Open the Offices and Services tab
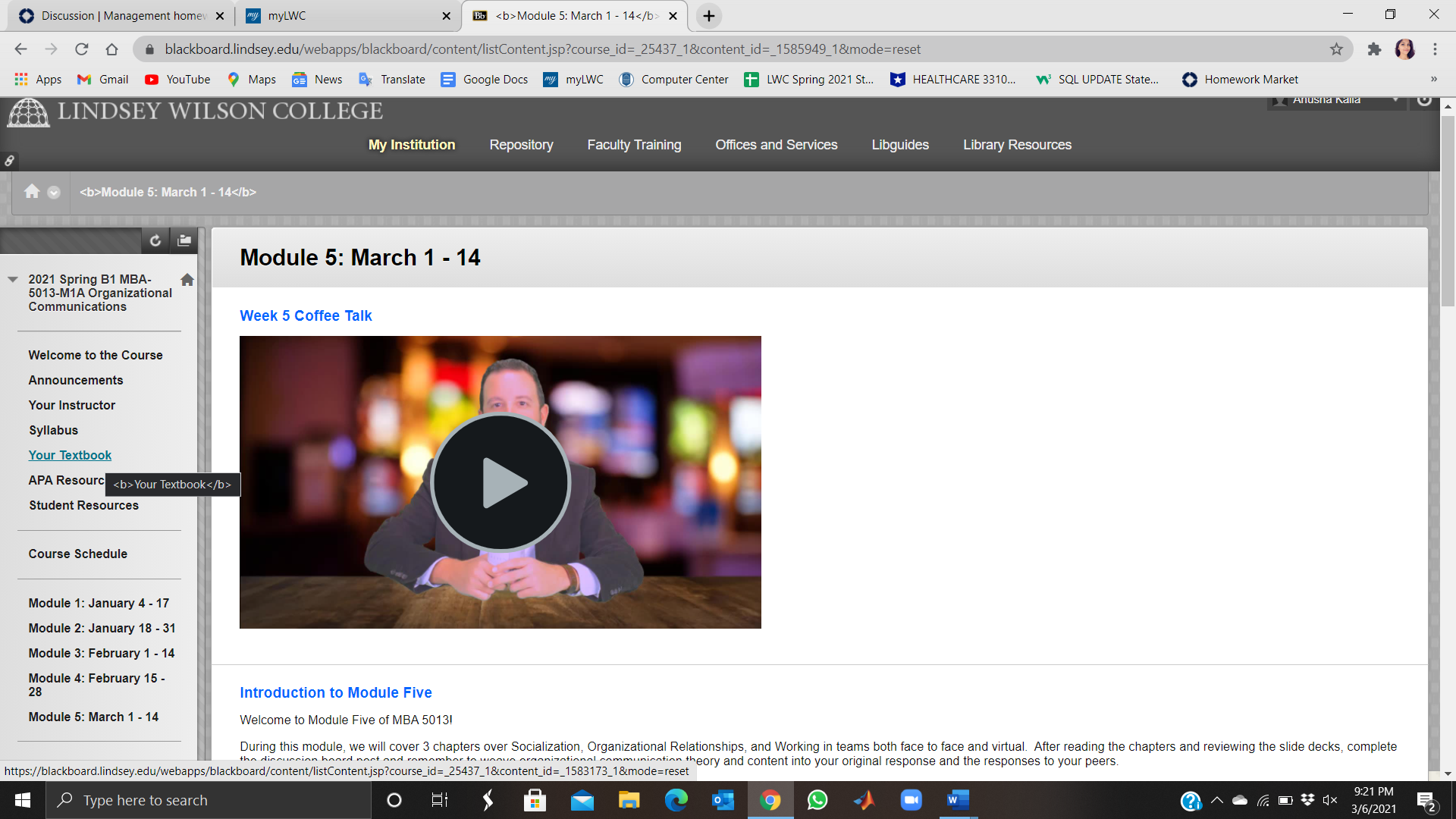 777,145
